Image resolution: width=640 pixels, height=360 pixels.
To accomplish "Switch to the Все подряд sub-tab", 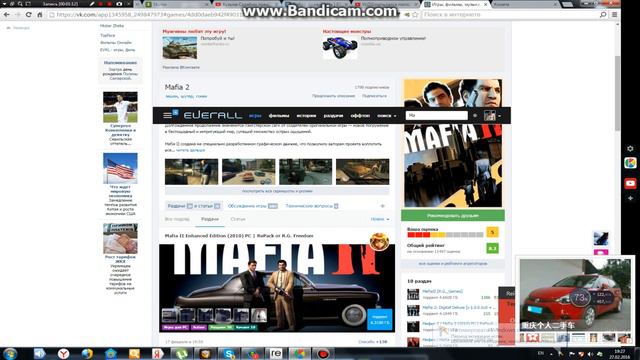I will pyautogui.click(x=177, y=219).
